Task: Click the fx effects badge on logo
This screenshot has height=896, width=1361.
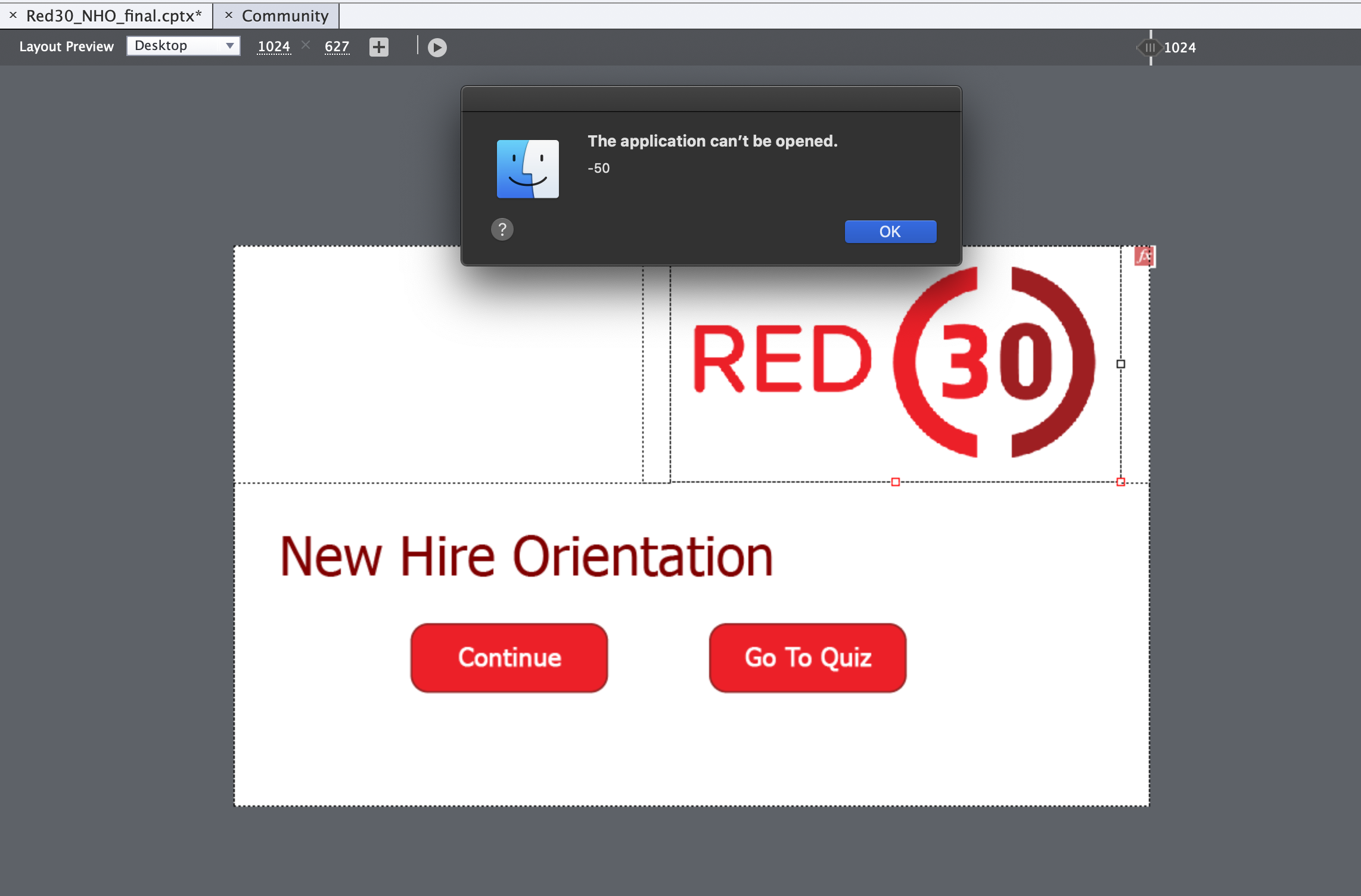Action: tap(1144, 256)
